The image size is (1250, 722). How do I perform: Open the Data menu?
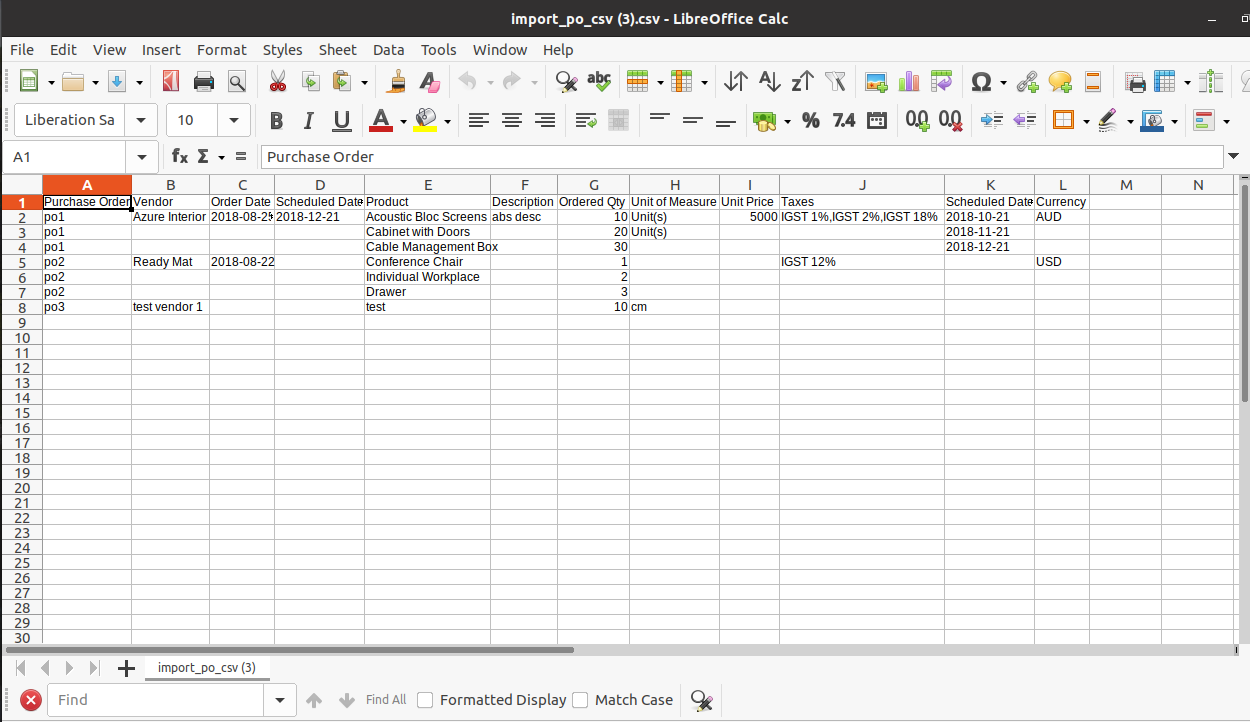pos(389,49)
